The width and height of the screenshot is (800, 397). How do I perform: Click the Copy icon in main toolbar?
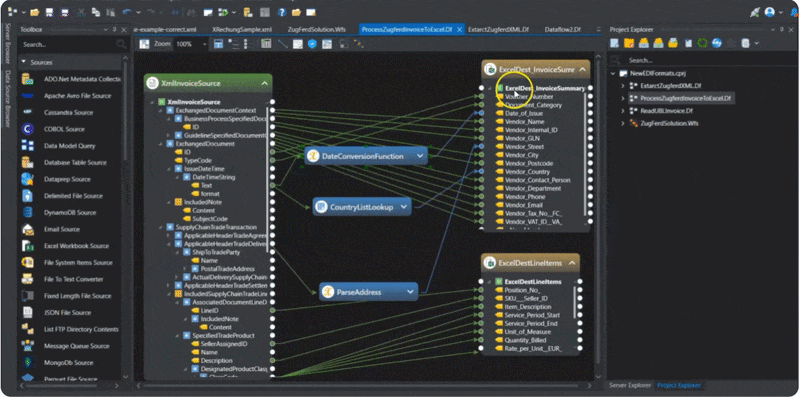click(x=96, y=12)
